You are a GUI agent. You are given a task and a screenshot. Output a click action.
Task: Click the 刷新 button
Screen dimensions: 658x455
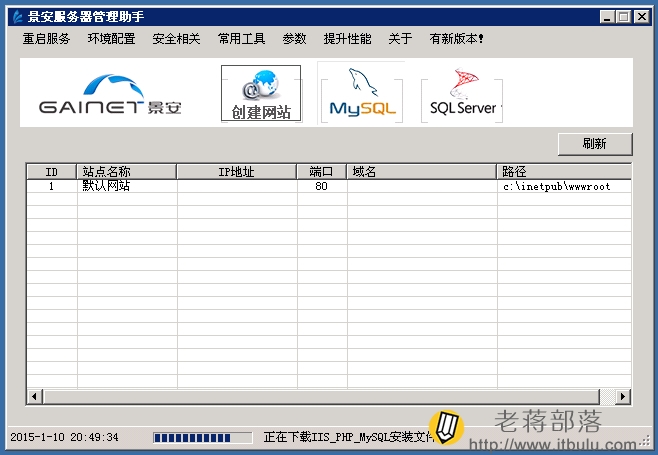pyautogui.click(x=595, y=144)
